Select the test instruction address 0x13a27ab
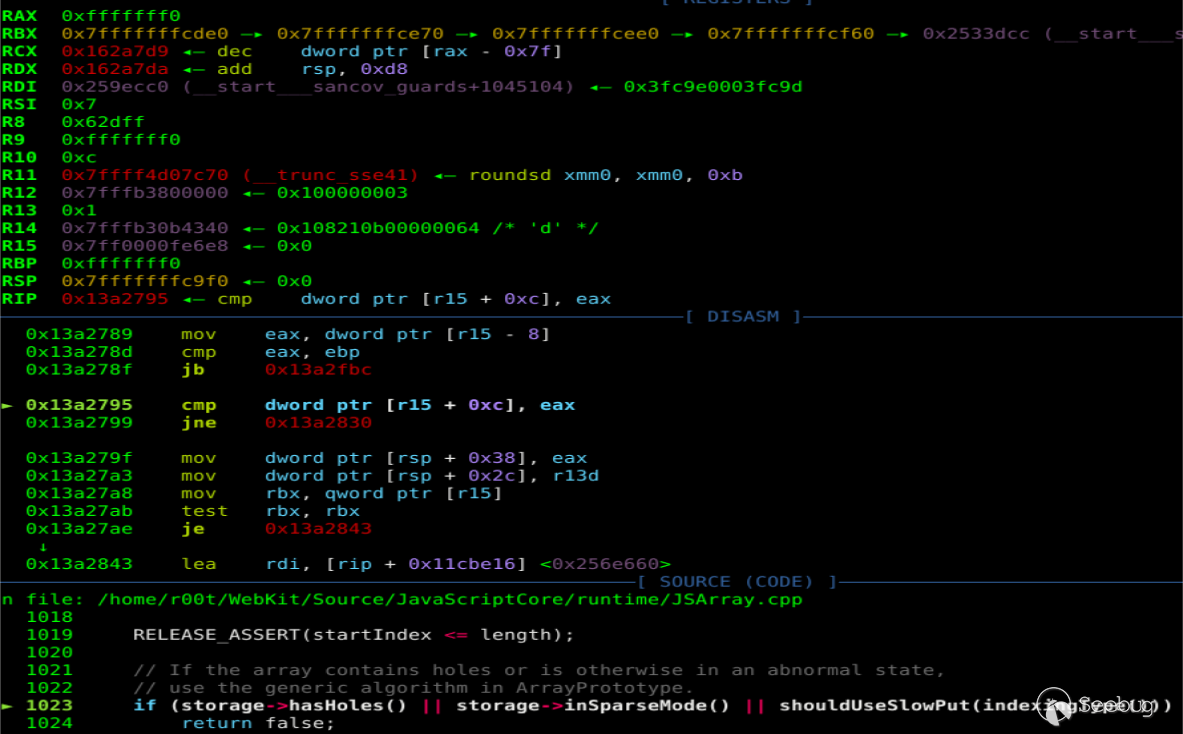The width and height of the screenshot is (1183, 734). (79, 511)
